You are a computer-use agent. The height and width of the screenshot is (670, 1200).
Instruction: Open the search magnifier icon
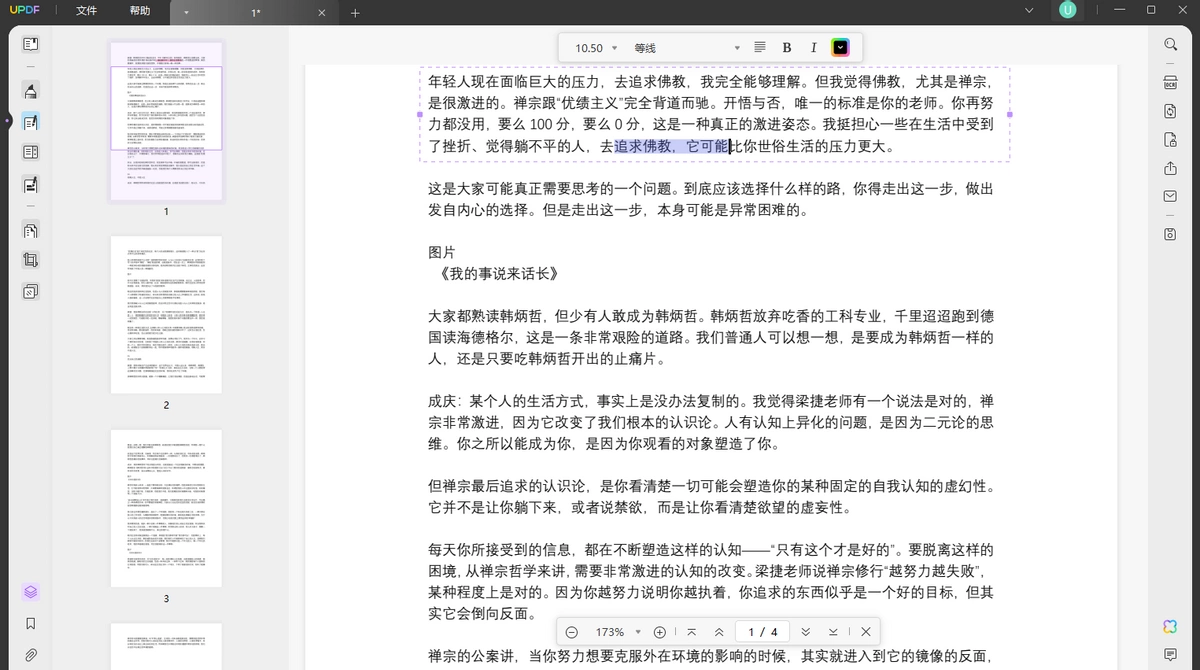click(x=1170, y=44)
